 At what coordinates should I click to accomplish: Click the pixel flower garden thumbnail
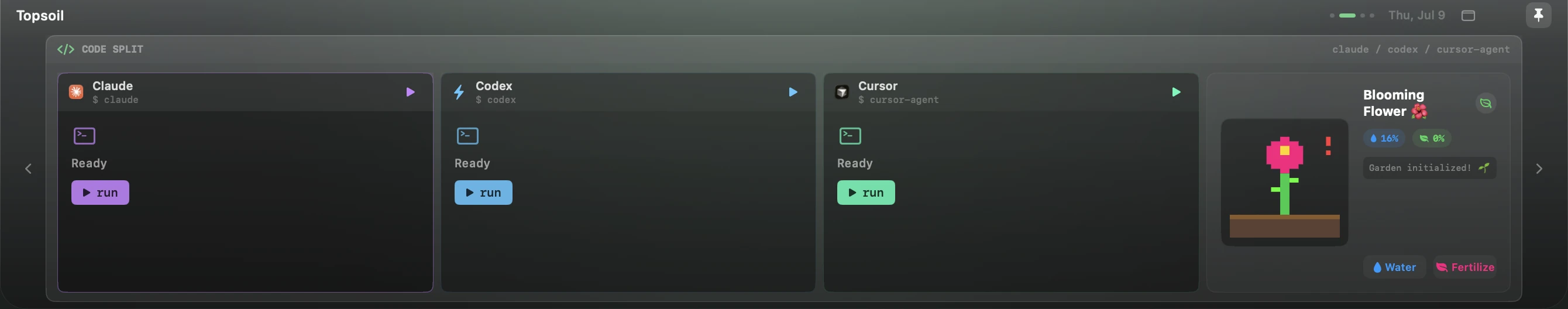(1284, 183)
